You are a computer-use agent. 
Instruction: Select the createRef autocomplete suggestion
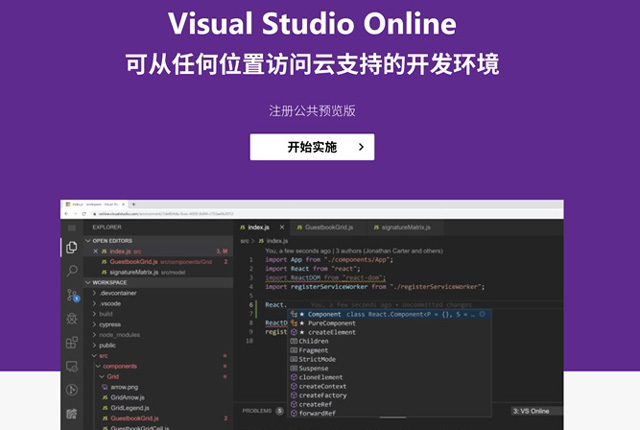tap(389, 404)
